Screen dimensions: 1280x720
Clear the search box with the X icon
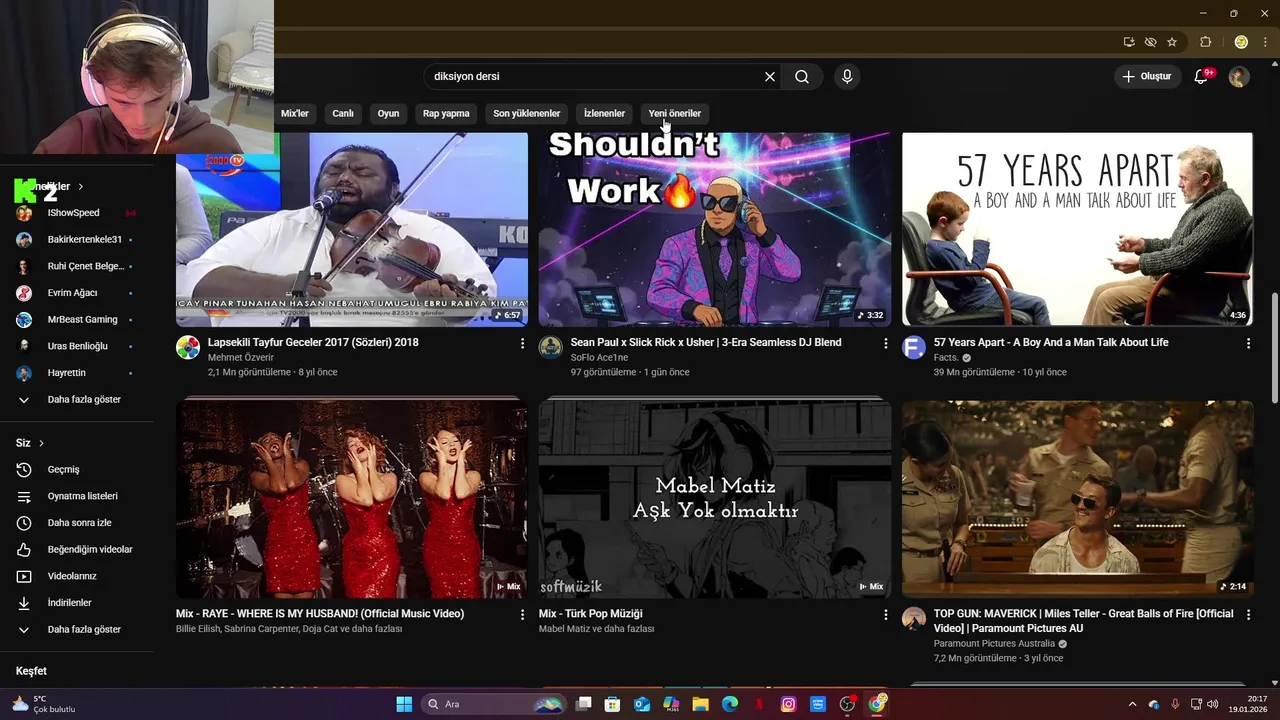pos(770,77)
